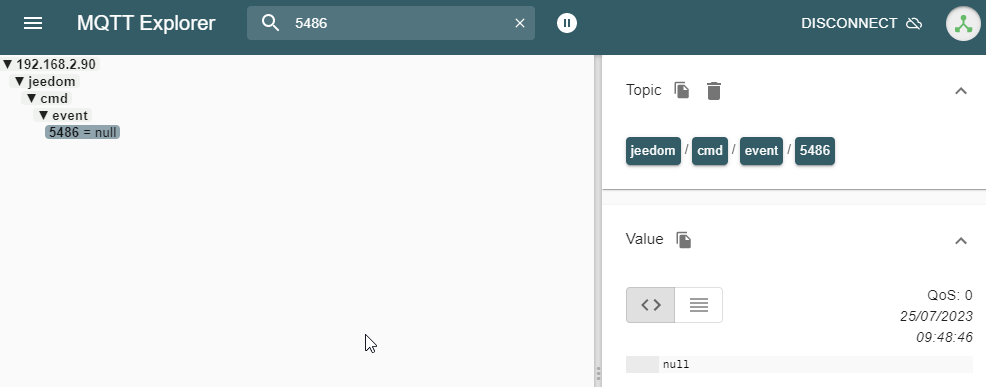Click the 25/07/2023 date text
986x387 pixels.
936,317
